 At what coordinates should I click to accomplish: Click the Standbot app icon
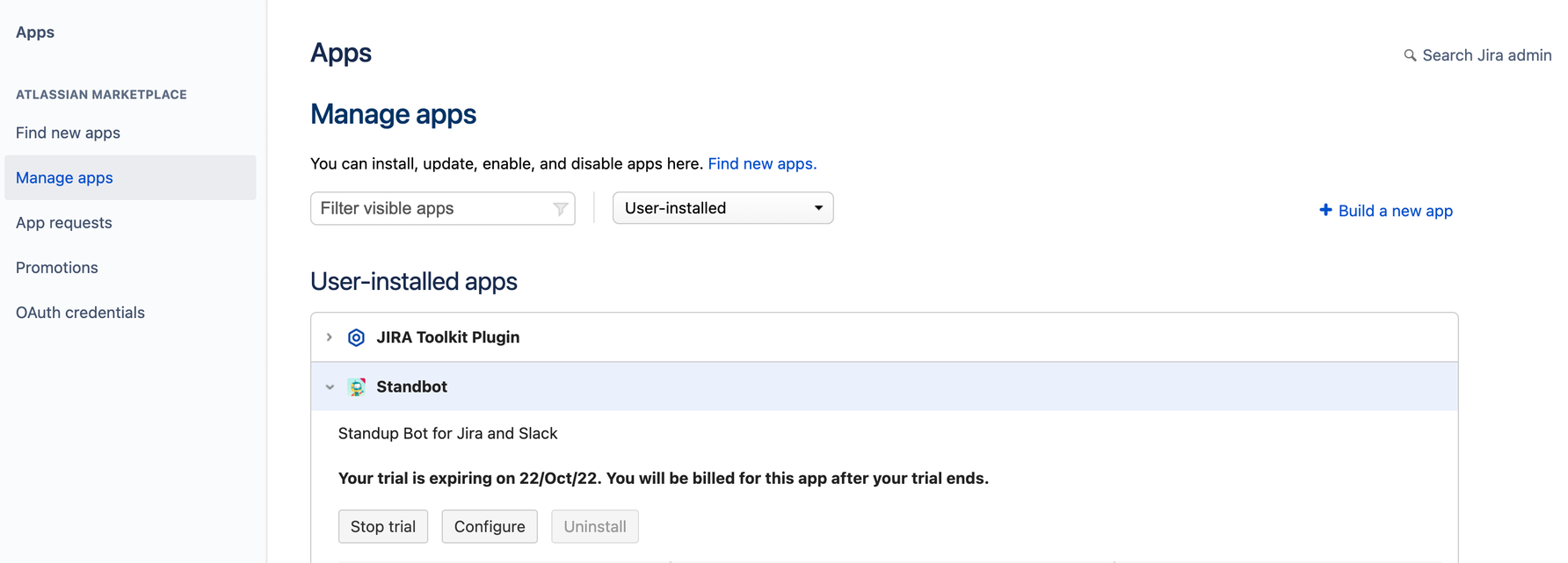(x=356, y=386)
